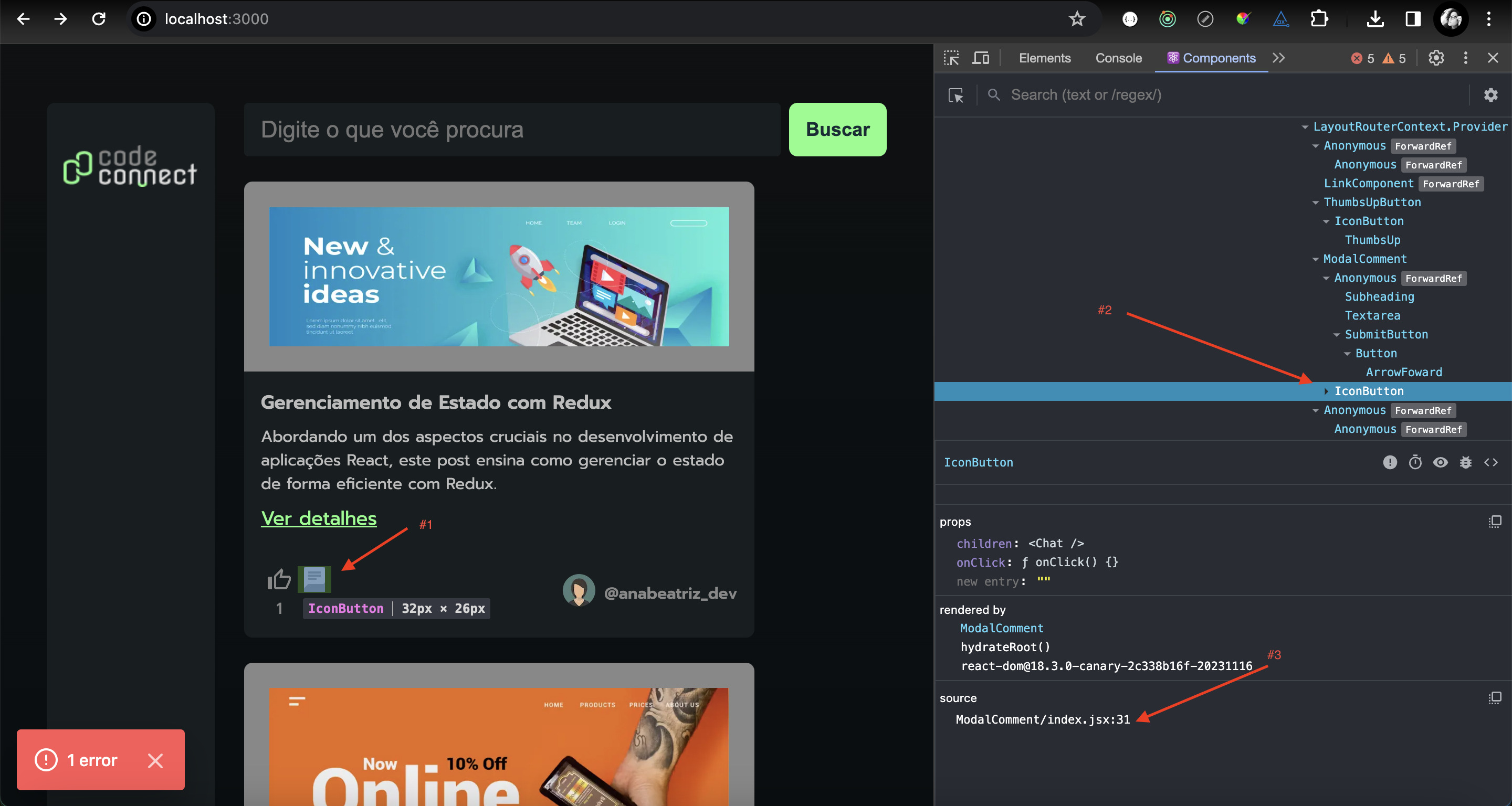Collapse the ThumbsUpButton node

1315,203
